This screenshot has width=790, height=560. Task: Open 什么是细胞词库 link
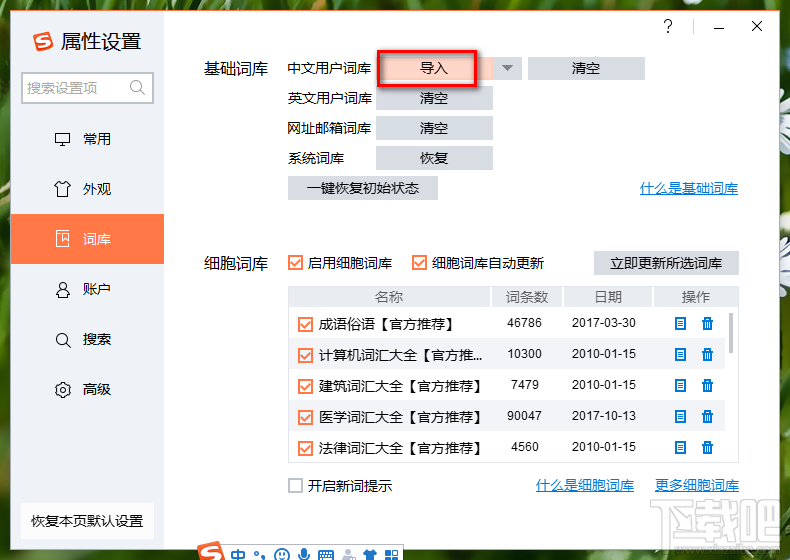(x=584, y=485)
